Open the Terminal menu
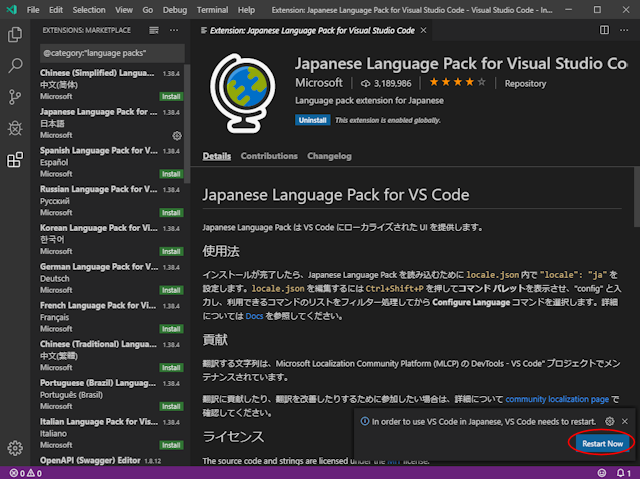 tap(212, 10)
